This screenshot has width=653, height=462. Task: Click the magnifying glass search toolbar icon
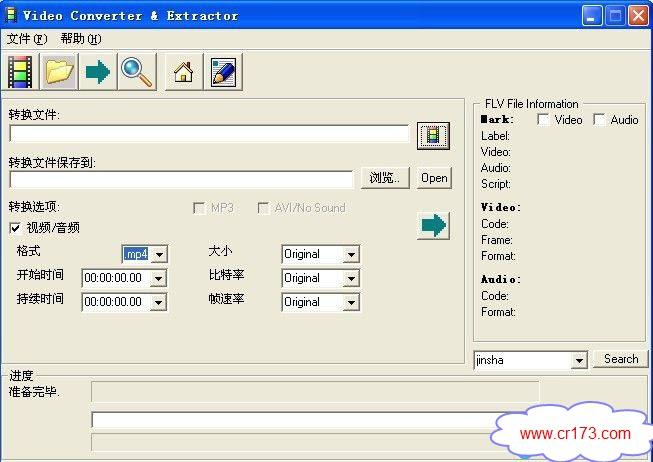pyautogui.click(x=137, y=72)
